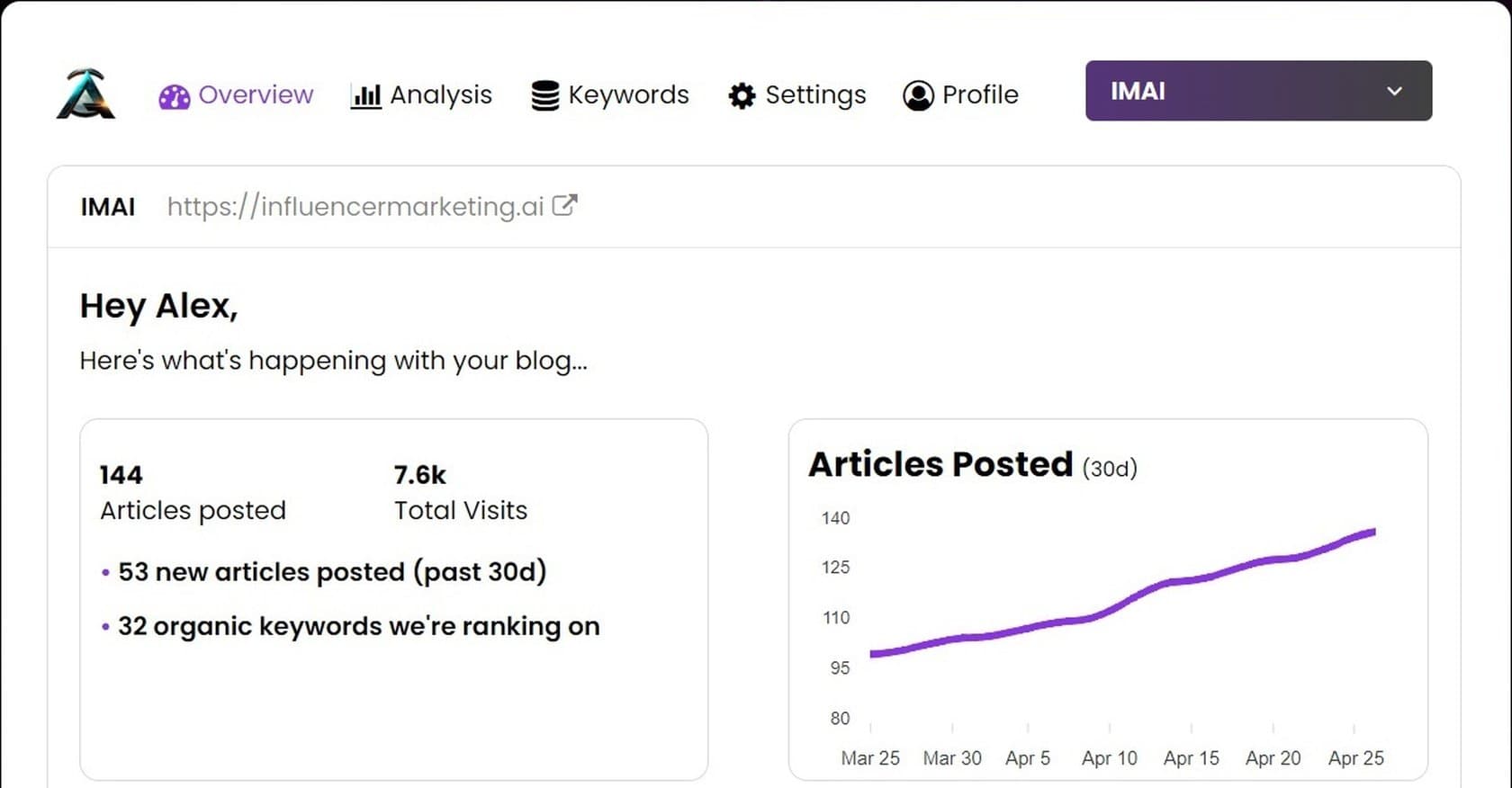Click the Analysis bar chart icon

366,95
